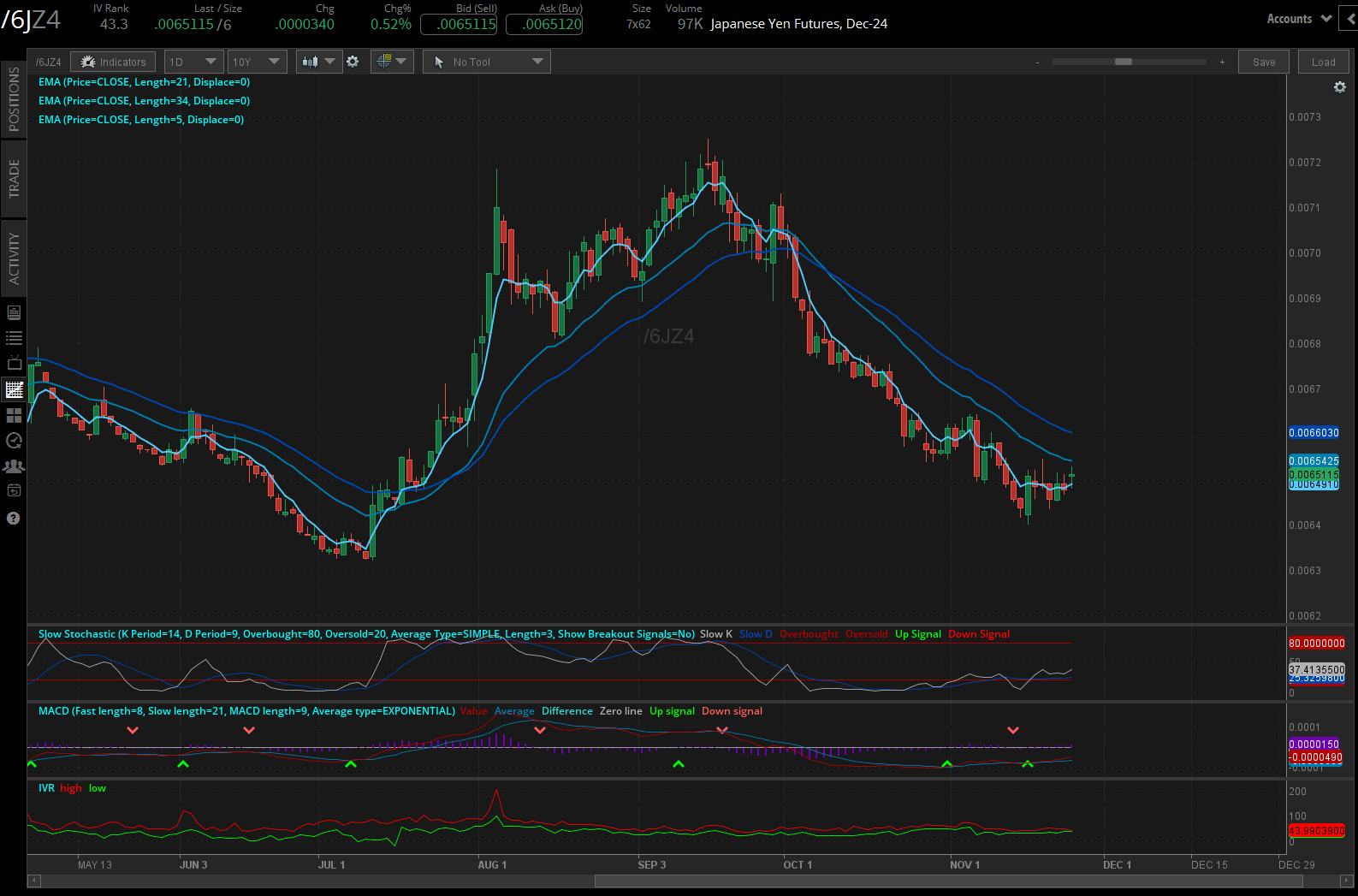Open the Indicators panel
Screen dimensions: 1358x896
coord(113,62)
